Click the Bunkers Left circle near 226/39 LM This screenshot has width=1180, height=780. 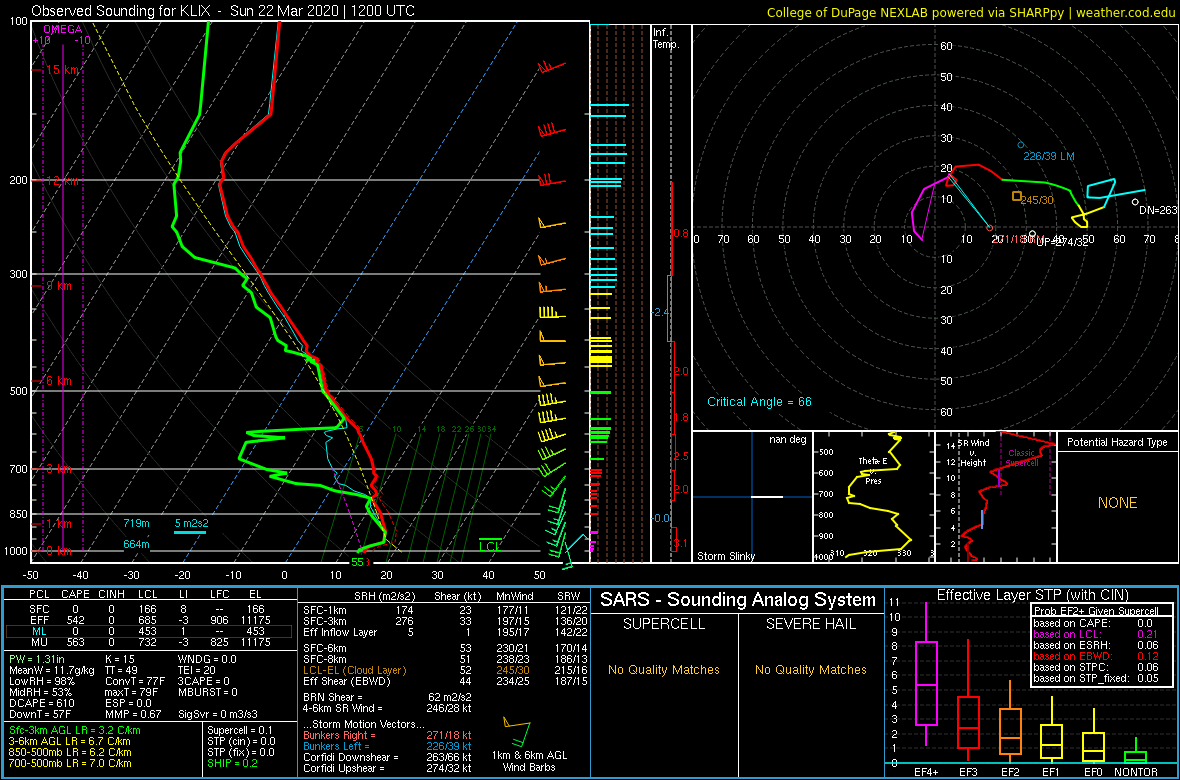tap(1021, 145)
